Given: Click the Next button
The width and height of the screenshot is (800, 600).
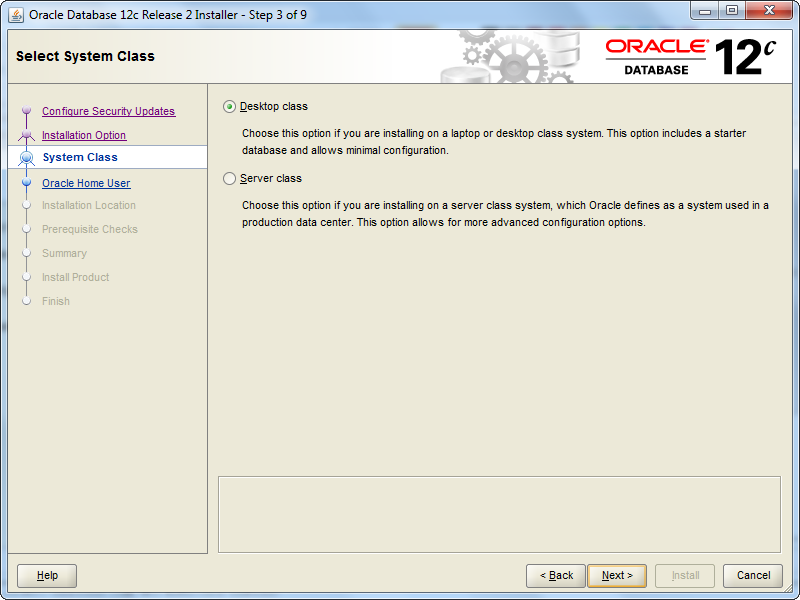Looking at the screenshot, I should click(617, 576).
